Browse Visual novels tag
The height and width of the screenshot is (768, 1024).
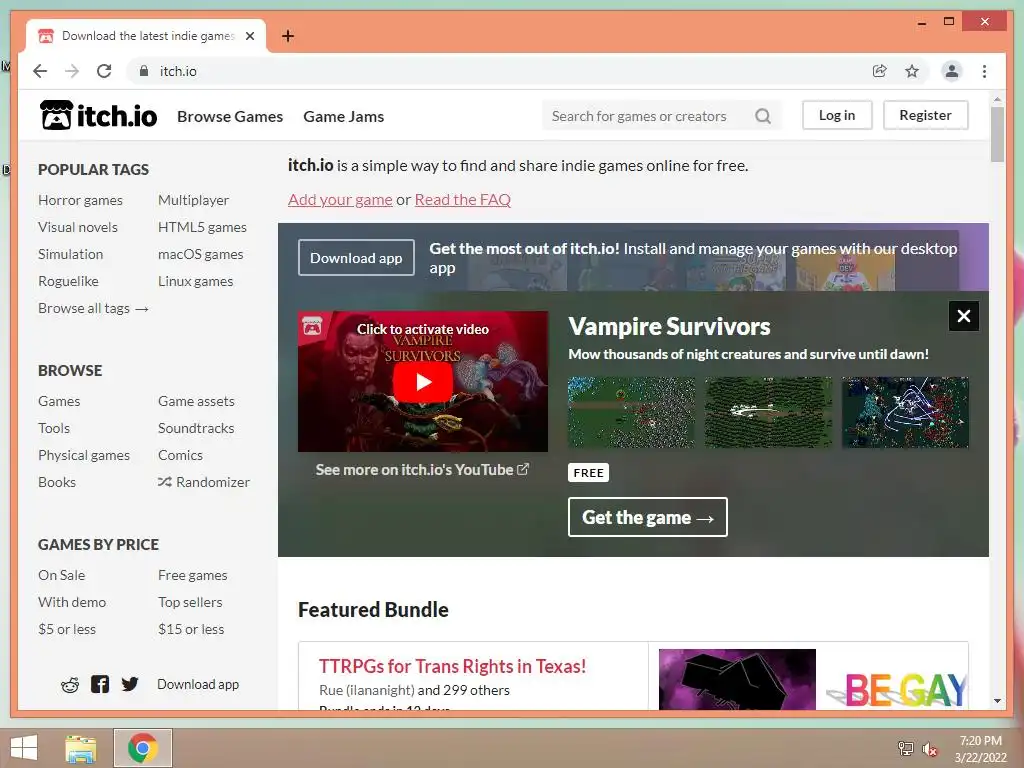tap(78, 227)
